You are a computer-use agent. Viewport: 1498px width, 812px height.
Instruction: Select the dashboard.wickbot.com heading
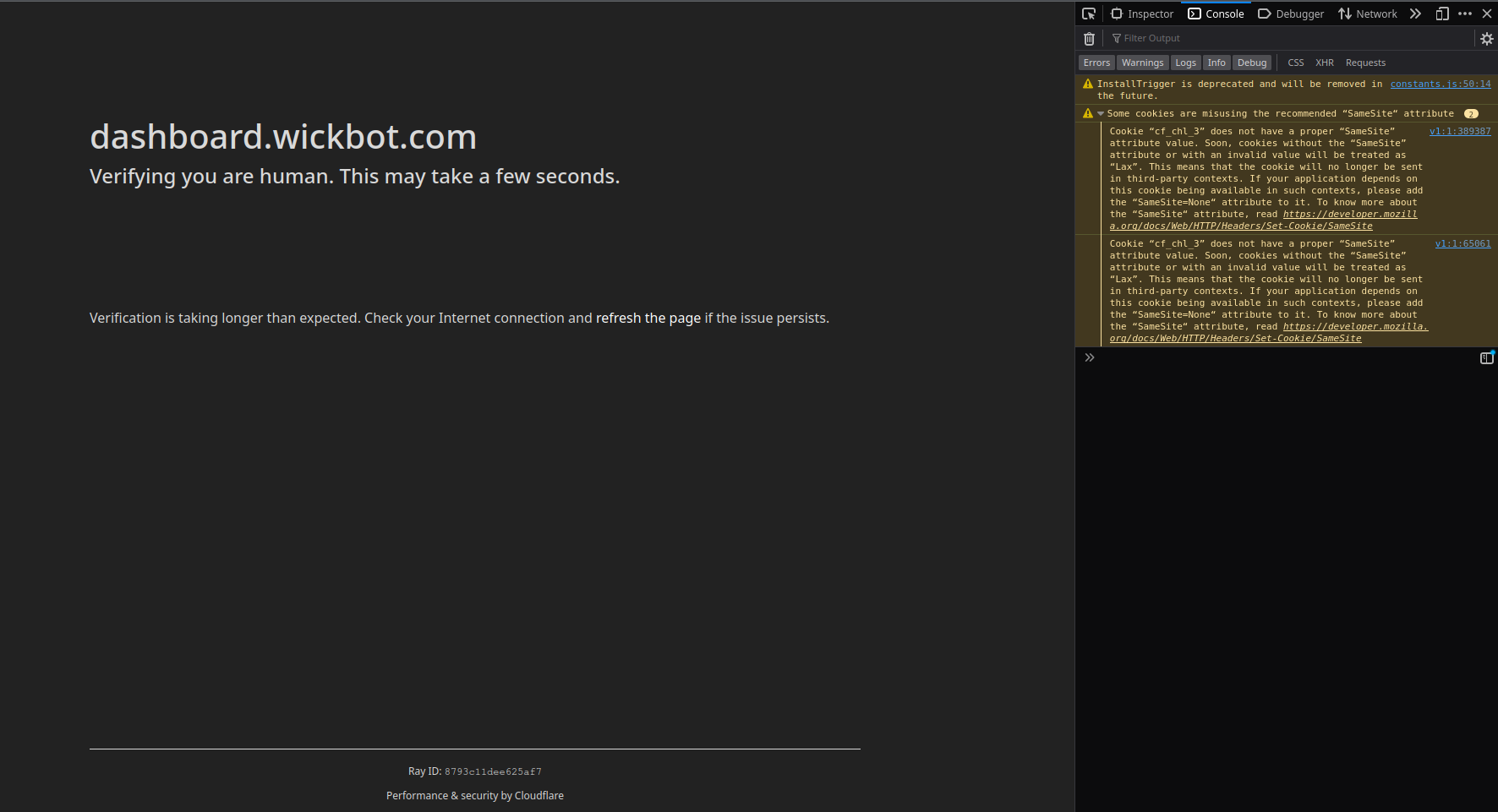[x=283, y=137]
